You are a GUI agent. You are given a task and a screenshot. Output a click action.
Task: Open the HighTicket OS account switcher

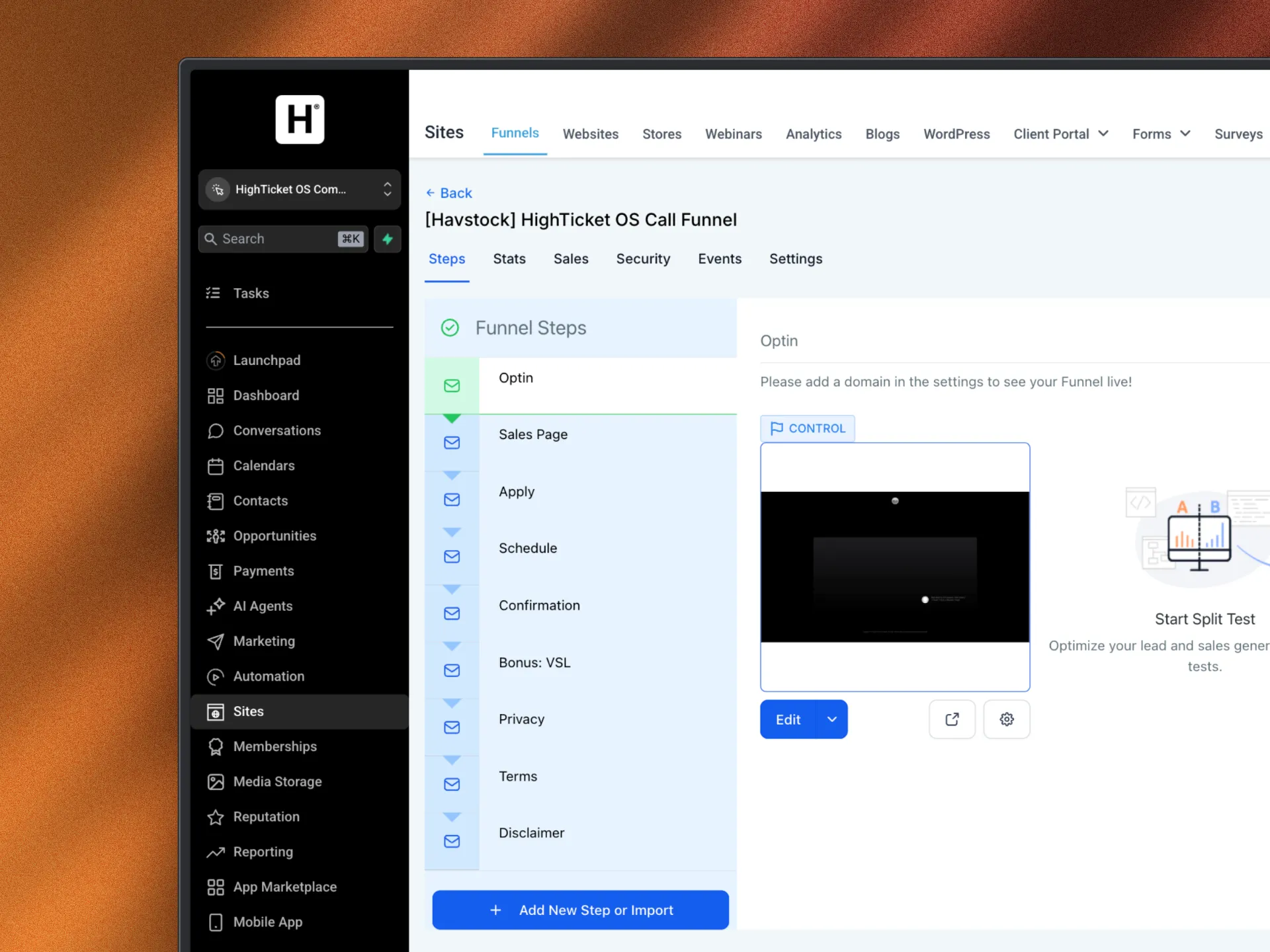[300, 190]
